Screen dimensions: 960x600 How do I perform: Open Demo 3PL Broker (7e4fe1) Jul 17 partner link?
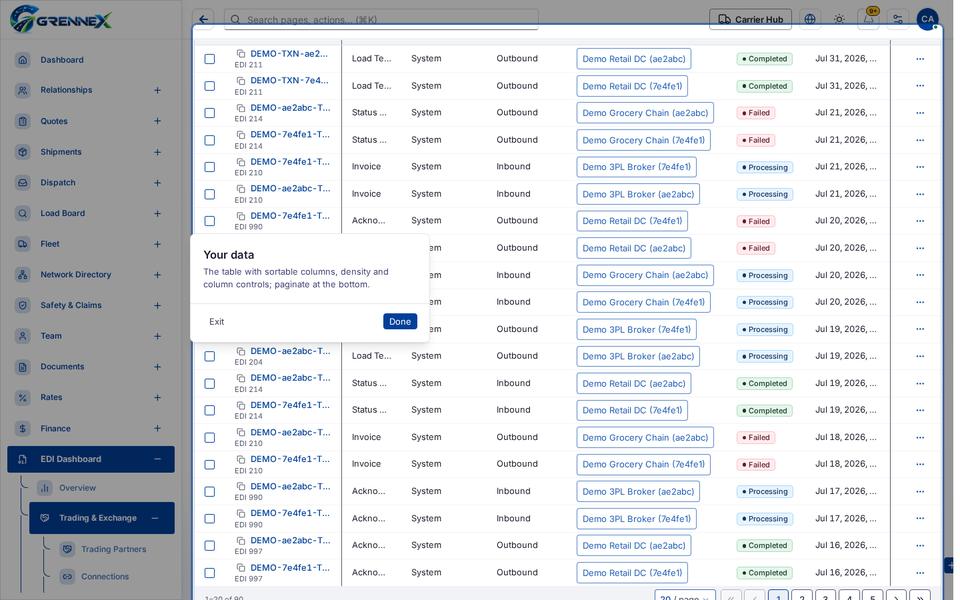[636, 519]
